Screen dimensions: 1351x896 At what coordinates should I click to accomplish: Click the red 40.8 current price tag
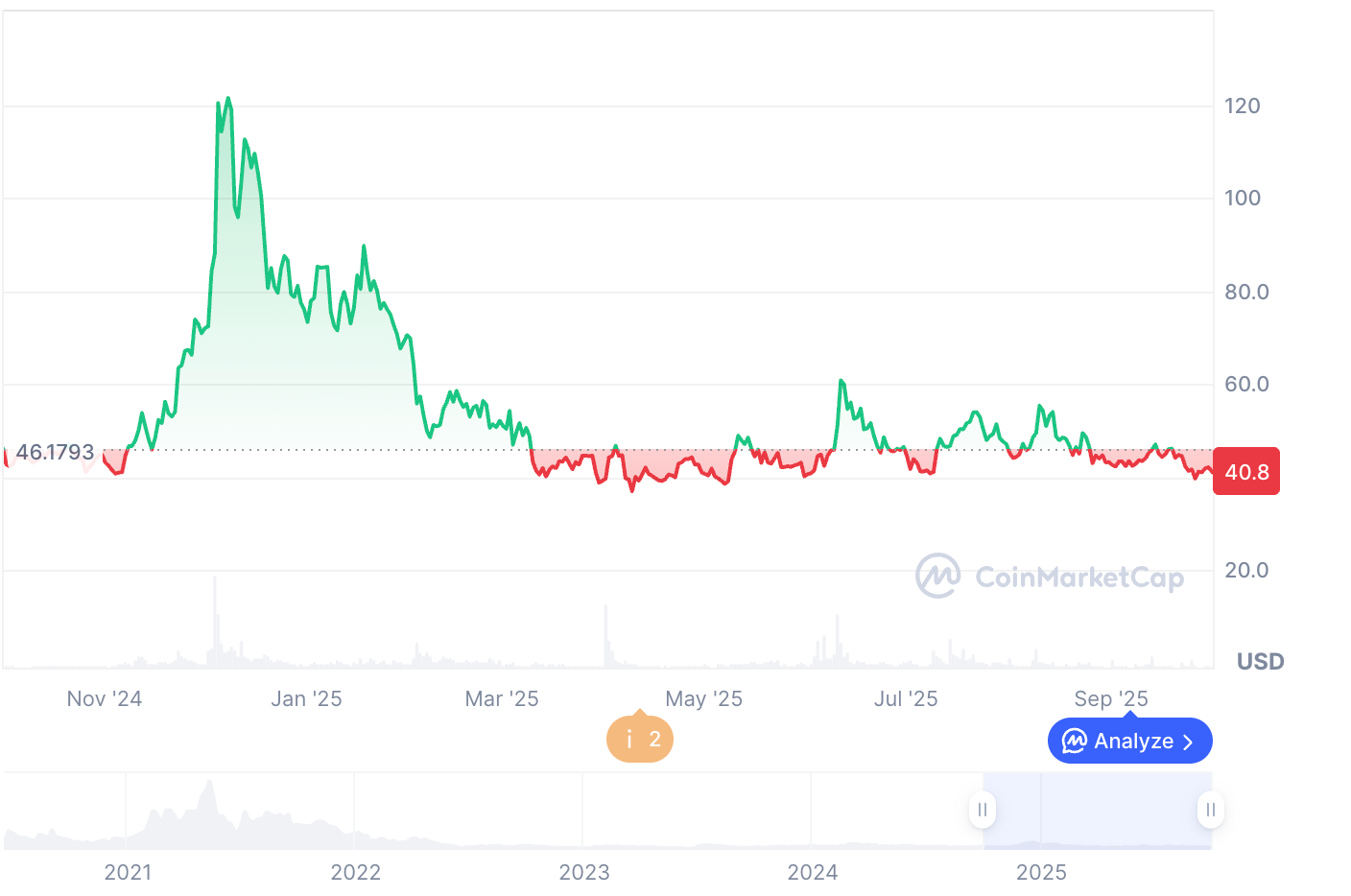[x=1245, y=471]
